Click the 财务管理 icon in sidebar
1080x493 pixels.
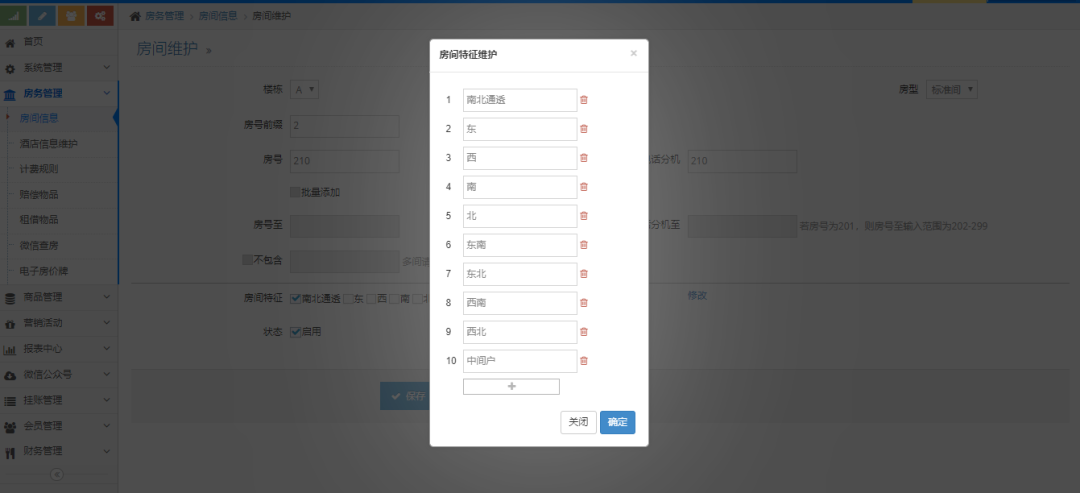[x=10, y=452]
